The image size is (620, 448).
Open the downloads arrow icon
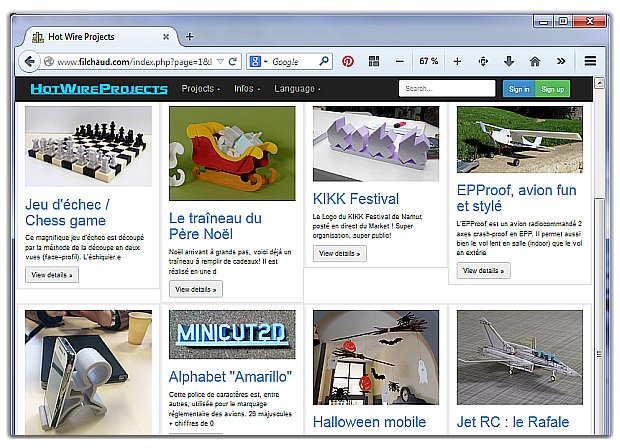[x=509, y=61]
